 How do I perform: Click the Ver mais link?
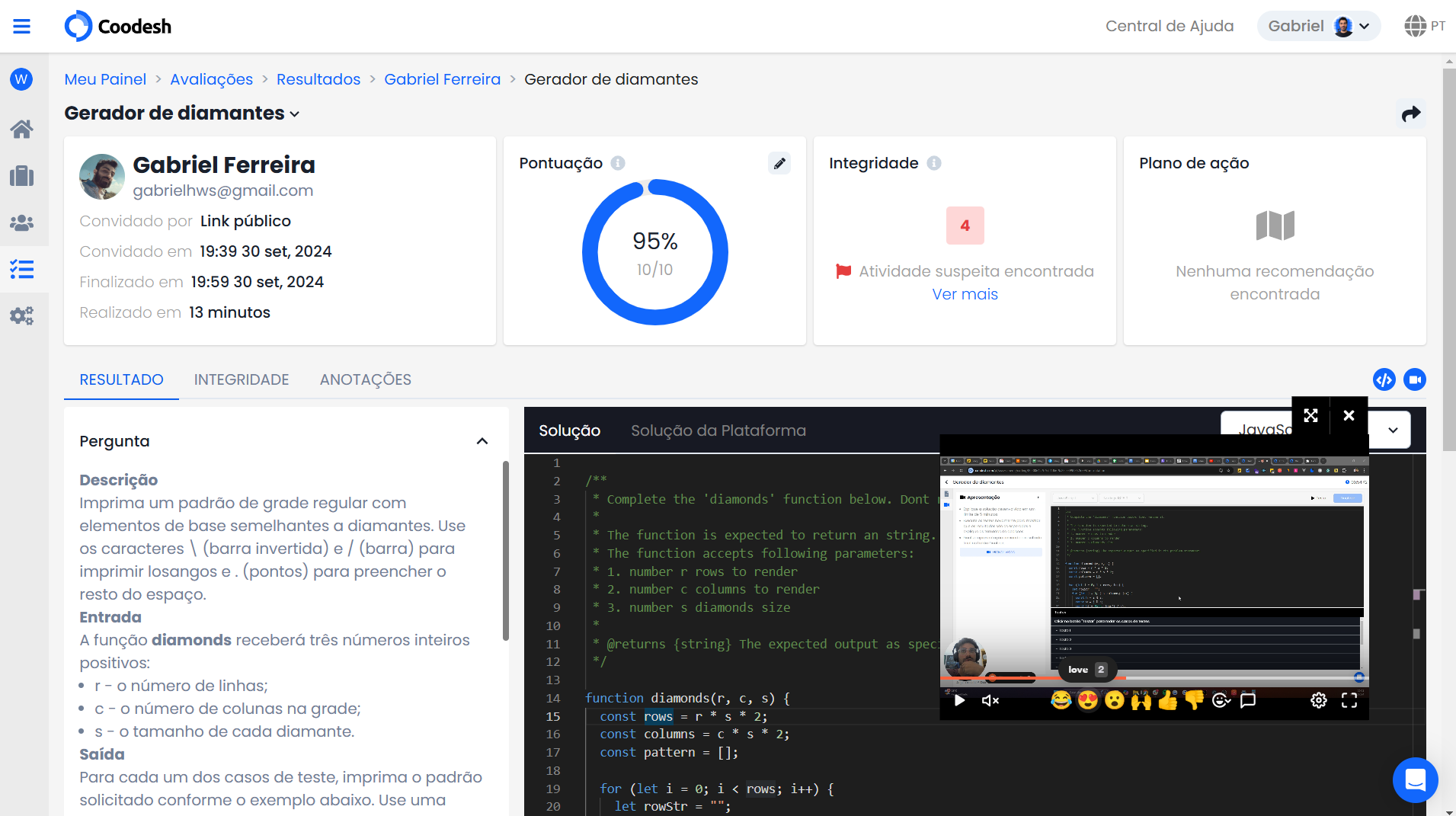coord(965,294)
